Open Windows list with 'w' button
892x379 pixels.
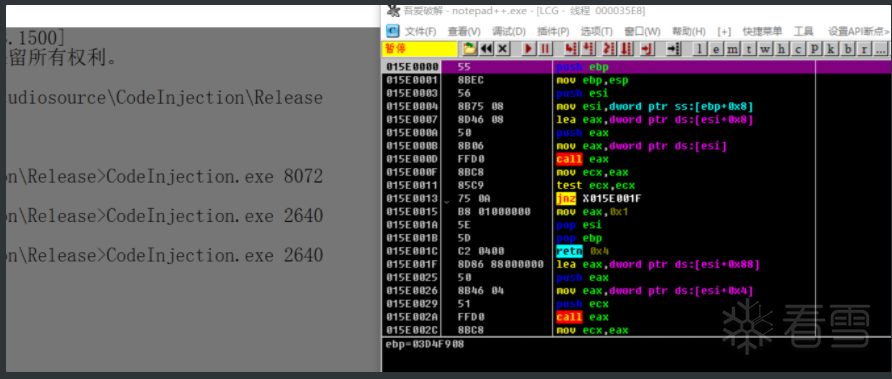[x=766, y=50]
